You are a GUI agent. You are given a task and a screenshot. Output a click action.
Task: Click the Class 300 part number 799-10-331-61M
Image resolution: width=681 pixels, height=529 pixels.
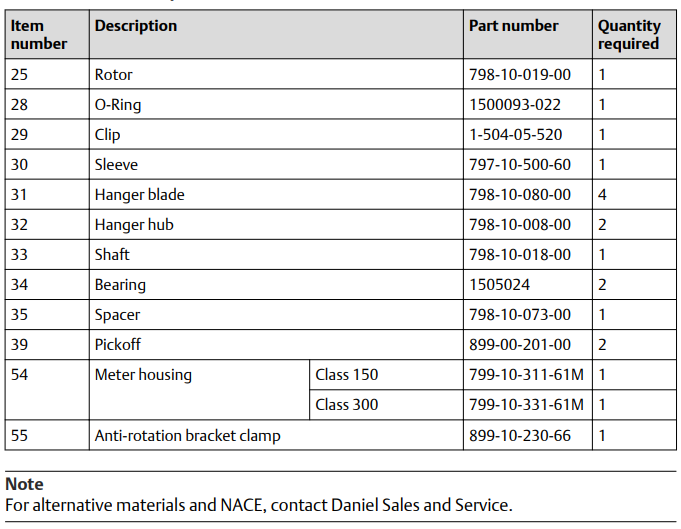[526, 406]
